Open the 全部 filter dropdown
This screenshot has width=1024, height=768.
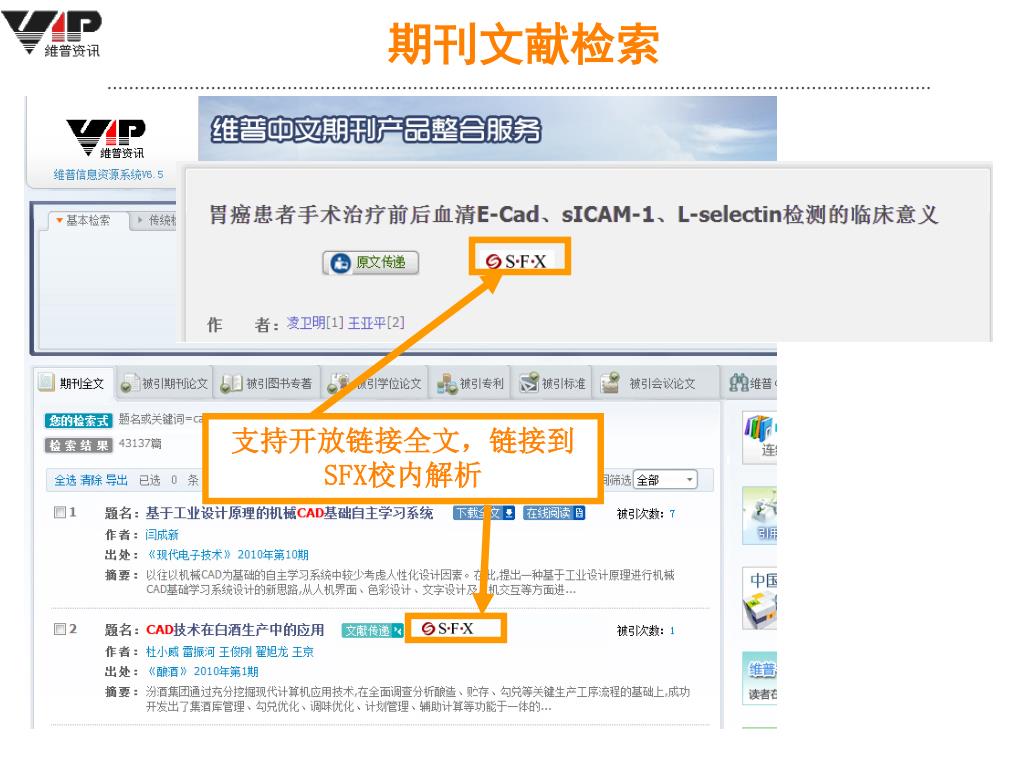(665, 480)
